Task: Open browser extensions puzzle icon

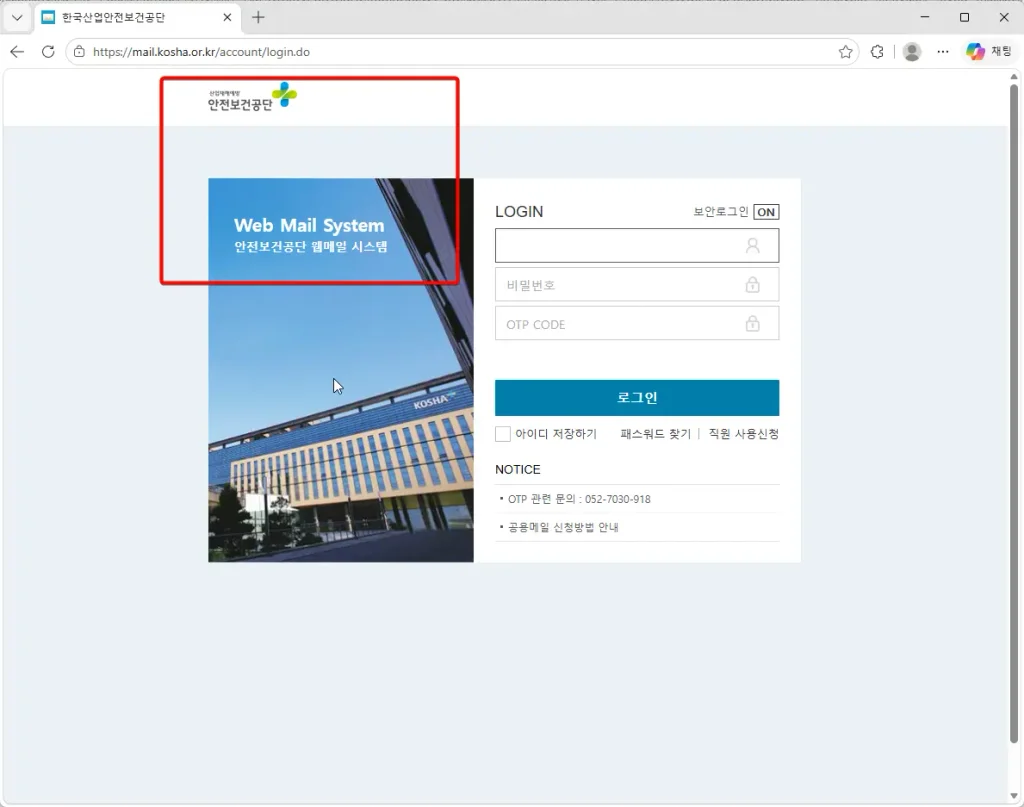Action: pos(877,52)
